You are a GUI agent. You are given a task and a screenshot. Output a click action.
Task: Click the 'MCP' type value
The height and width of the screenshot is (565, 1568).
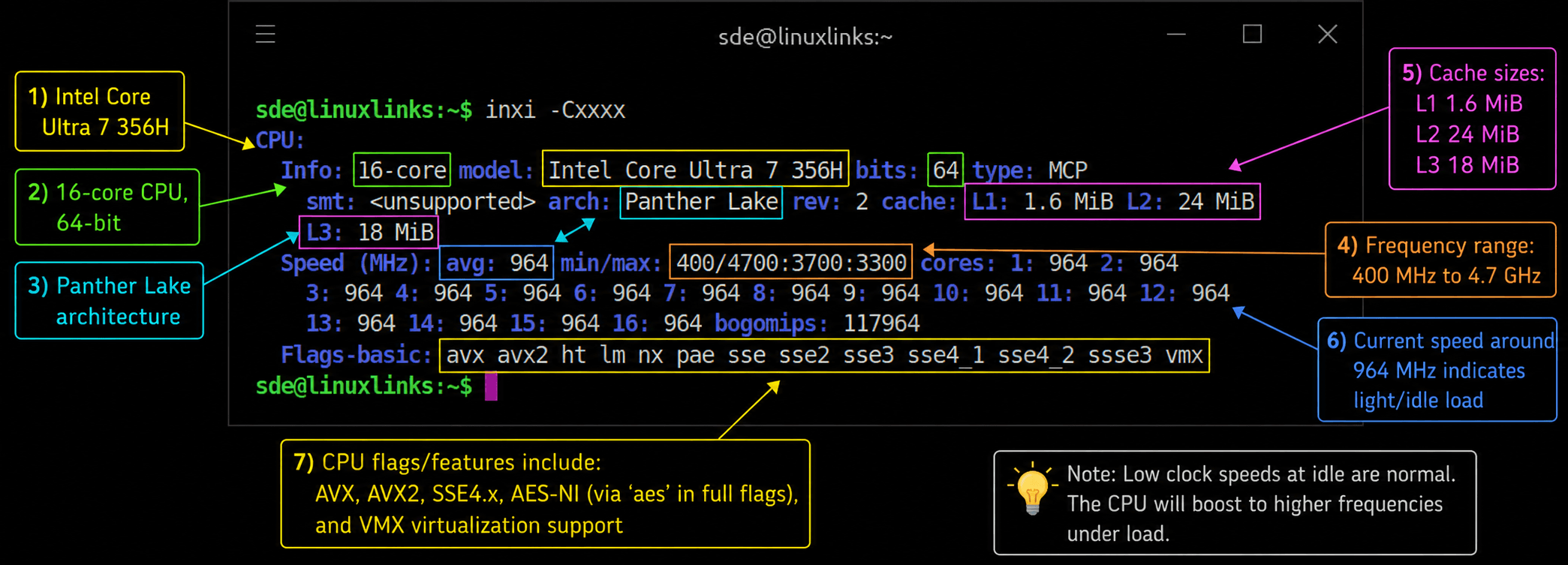point(1067,170)
